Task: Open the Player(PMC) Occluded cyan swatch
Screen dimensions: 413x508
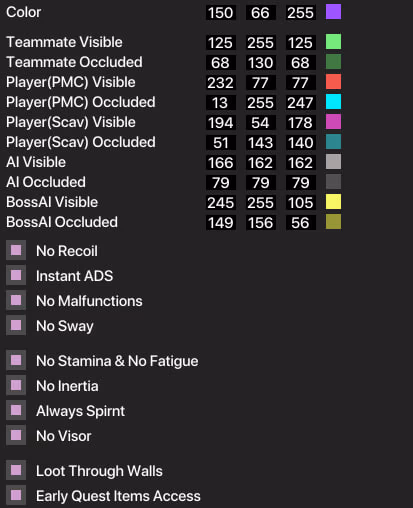Action: [333, 102]
